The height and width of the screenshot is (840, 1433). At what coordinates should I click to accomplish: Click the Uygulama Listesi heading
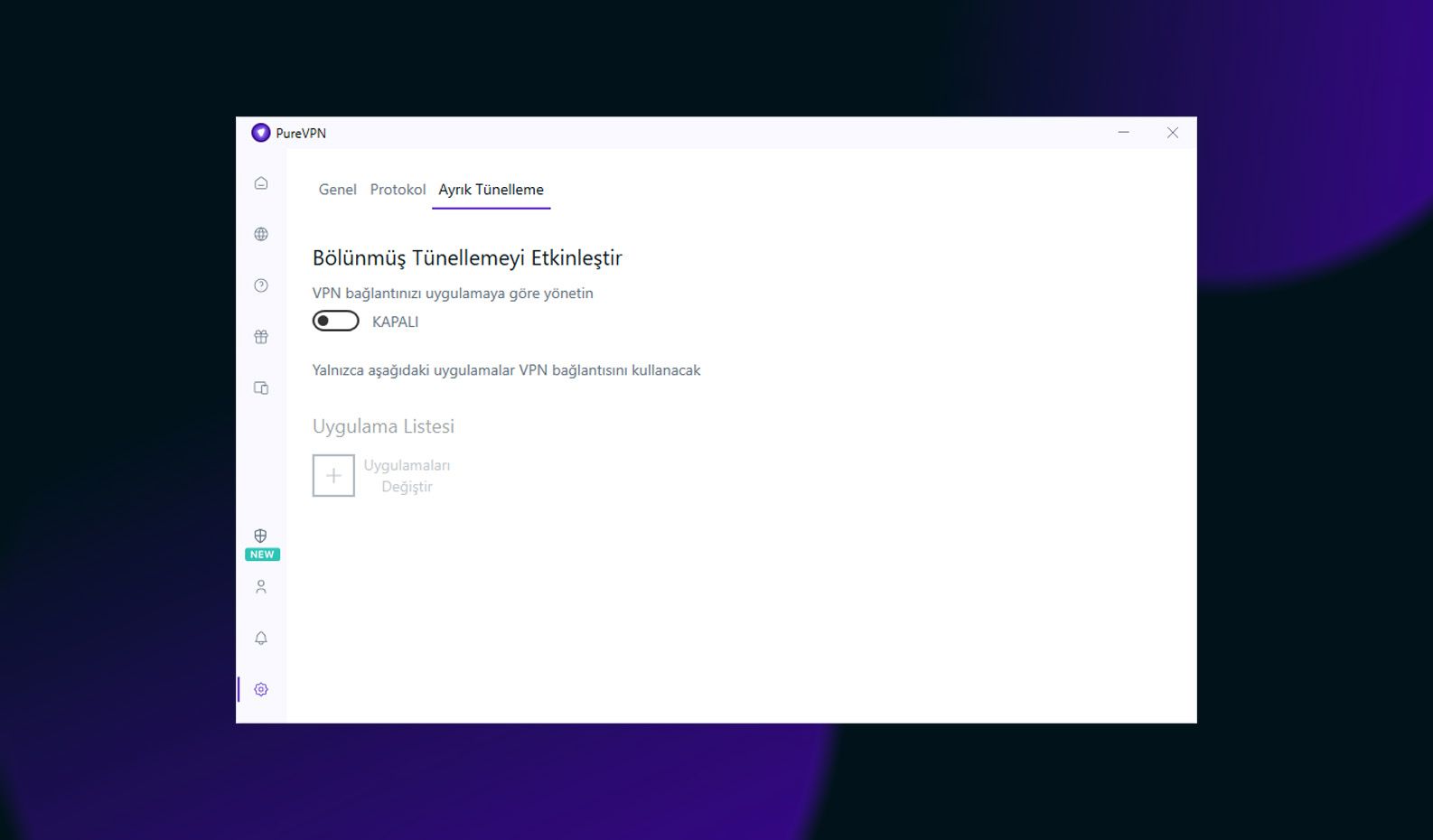point(383,426)
